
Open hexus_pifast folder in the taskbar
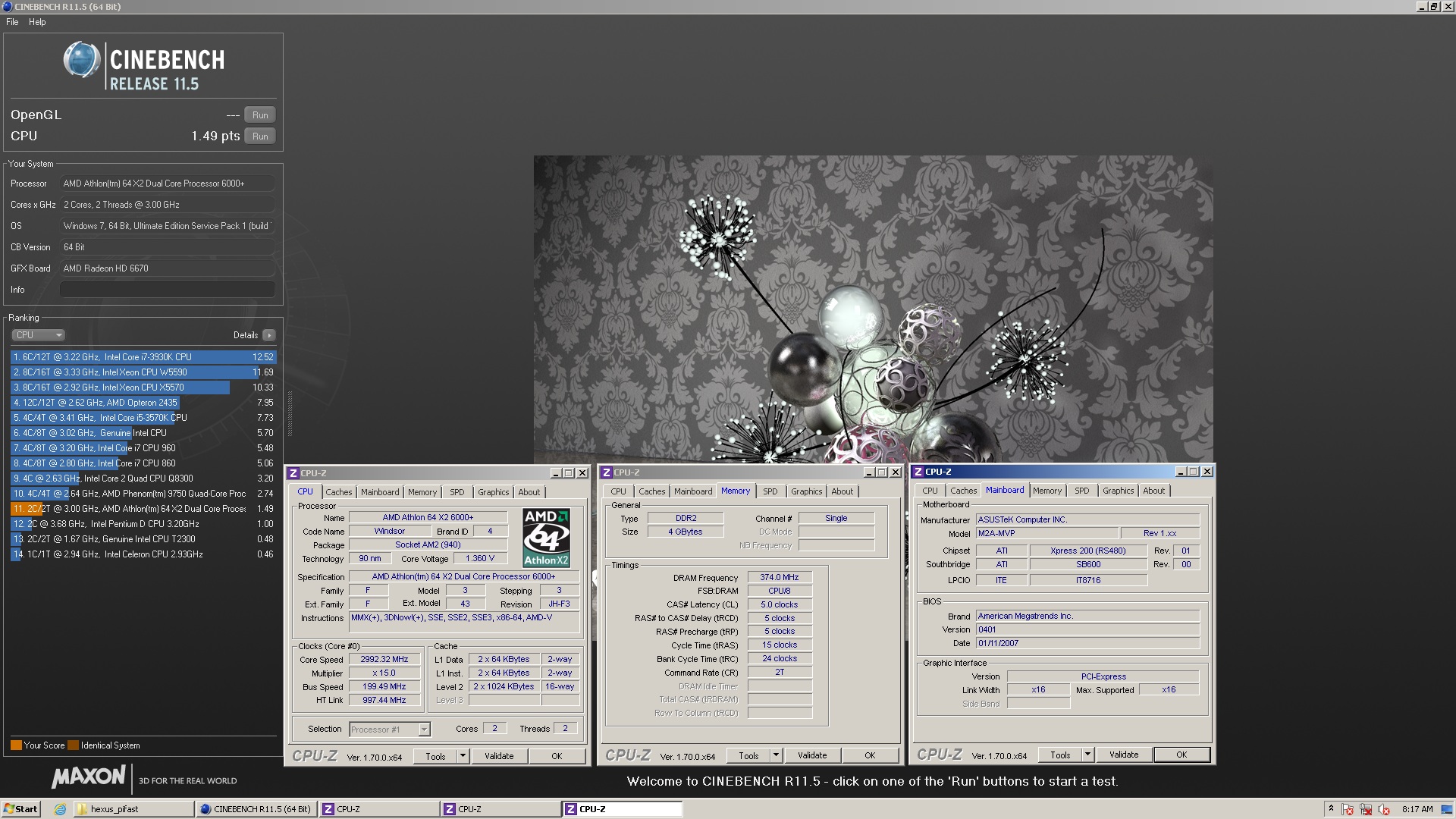(134, 809)
